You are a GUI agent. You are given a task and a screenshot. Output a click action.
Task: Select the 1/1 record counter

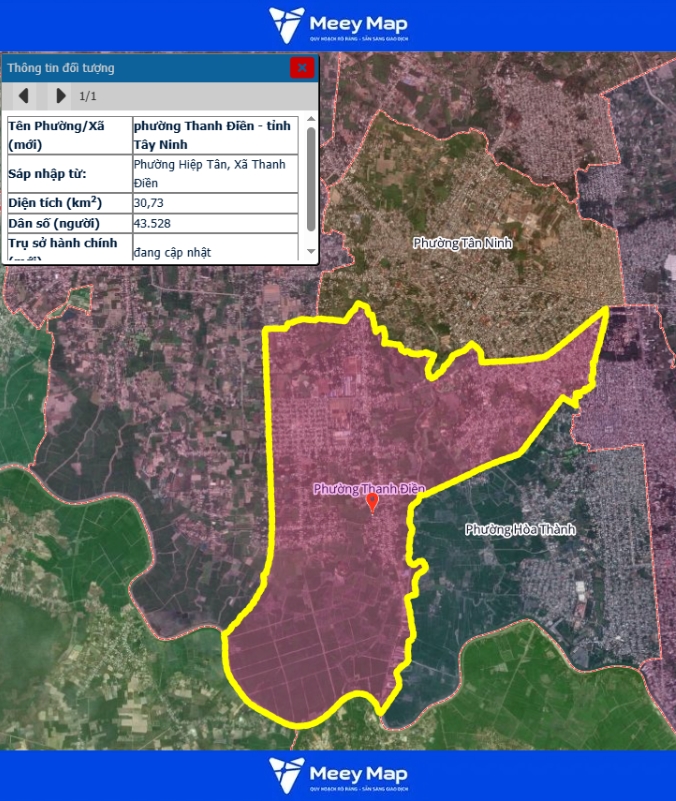88,96
